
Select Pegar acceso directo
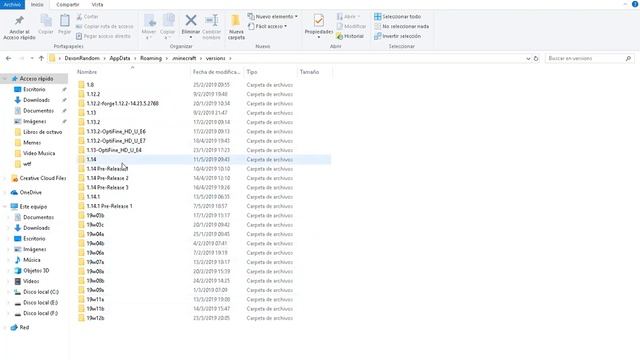click(103, 36)
